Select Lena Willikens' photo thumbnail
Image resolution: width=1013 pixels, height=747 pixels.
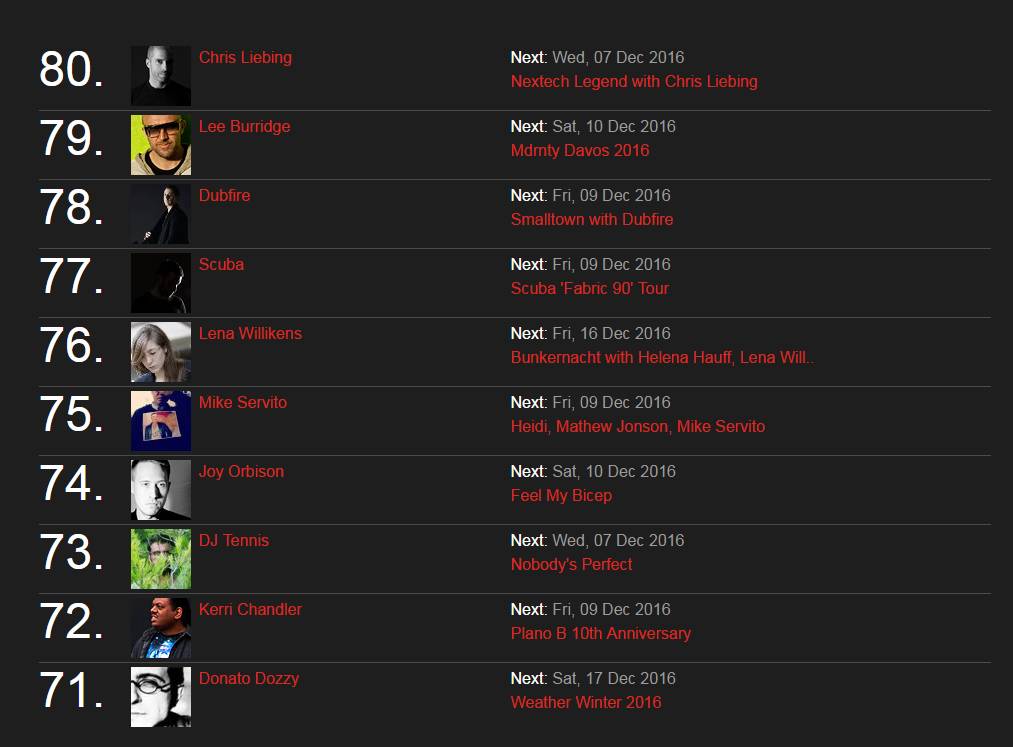tap(160, 352)
